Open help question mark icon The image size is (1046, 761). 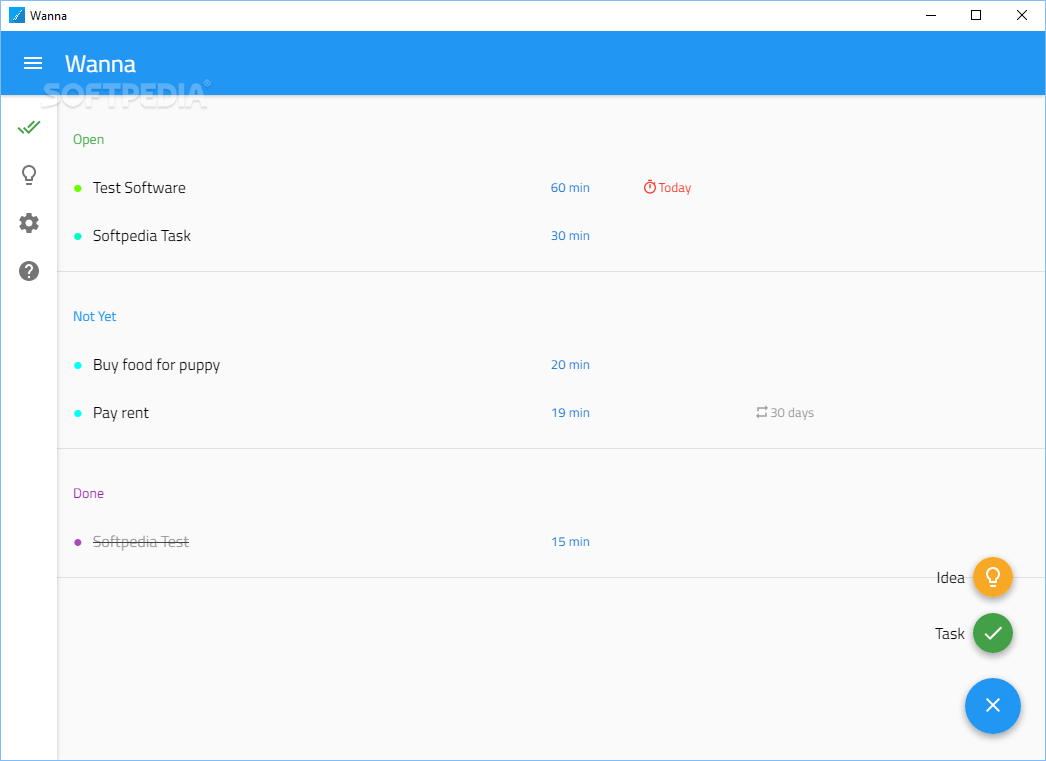click(29, 271)
